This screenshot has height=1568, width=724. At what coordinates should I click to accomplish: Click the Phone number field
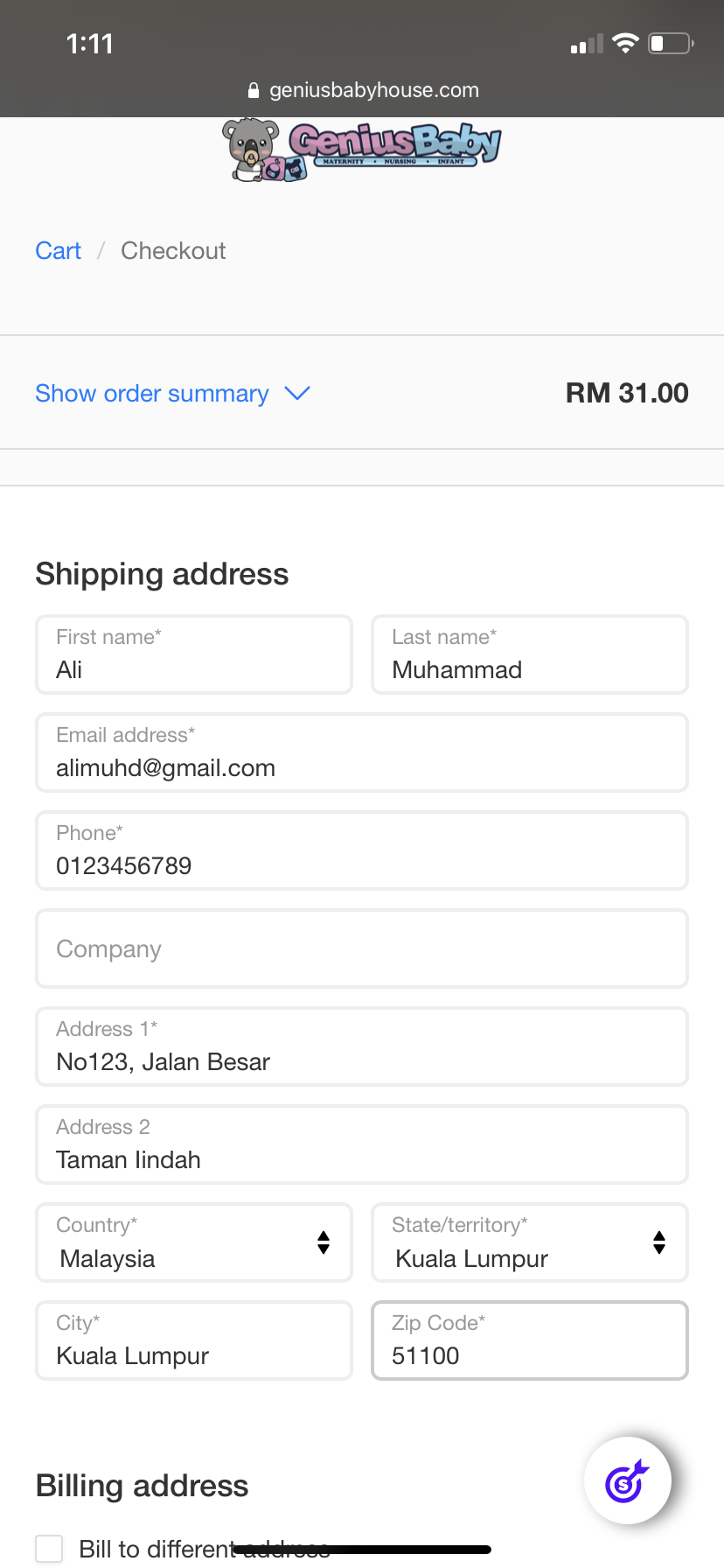click(362, 850)
